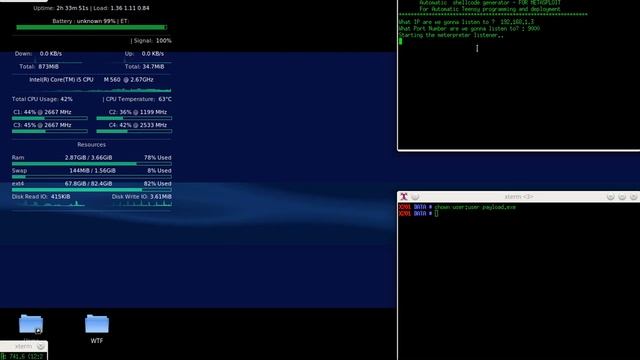Click the xterm <3> title text
640x360 pixels.
519,197
